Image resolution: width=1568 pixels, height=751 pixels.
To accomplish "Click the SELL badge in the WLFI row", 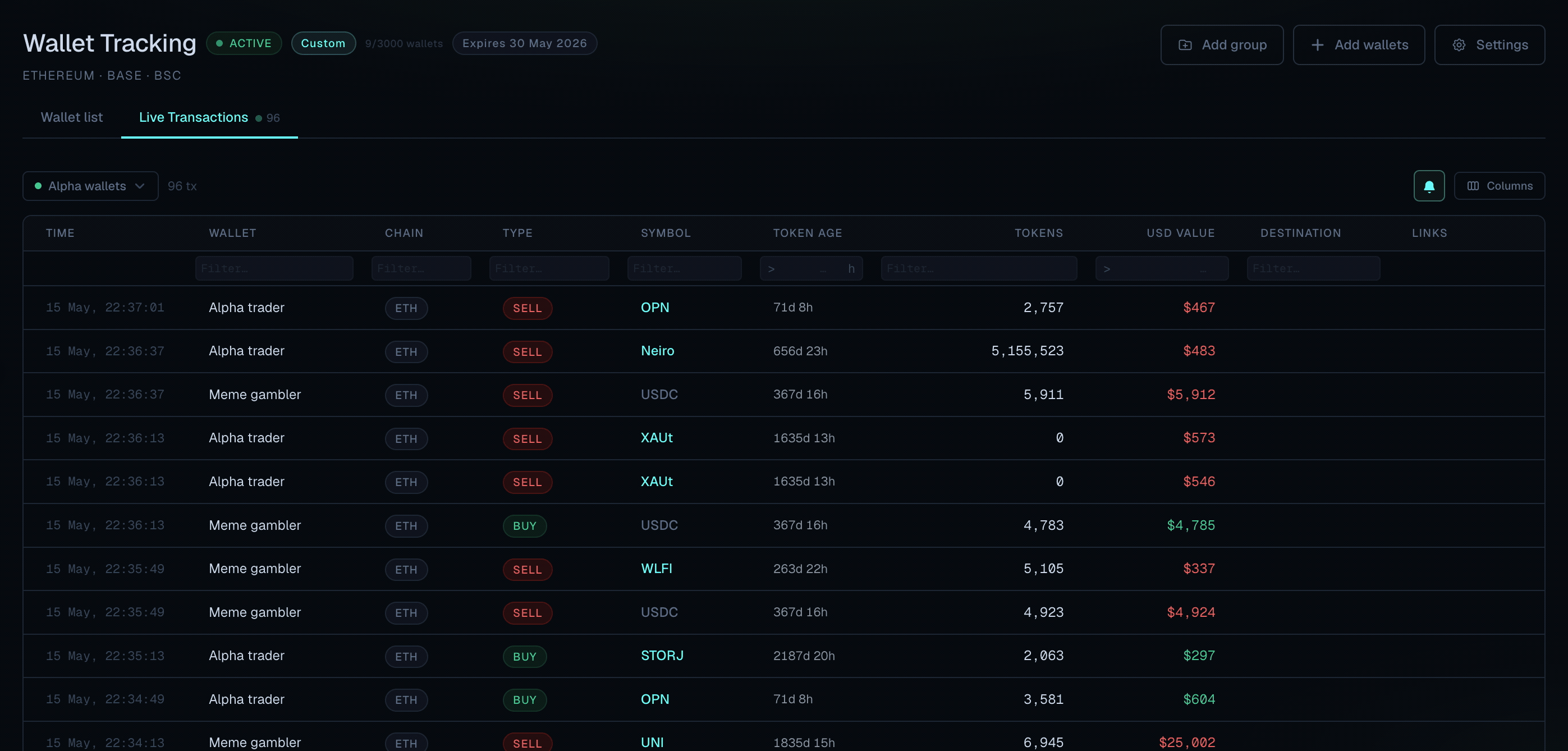I will tap(527, 570).
